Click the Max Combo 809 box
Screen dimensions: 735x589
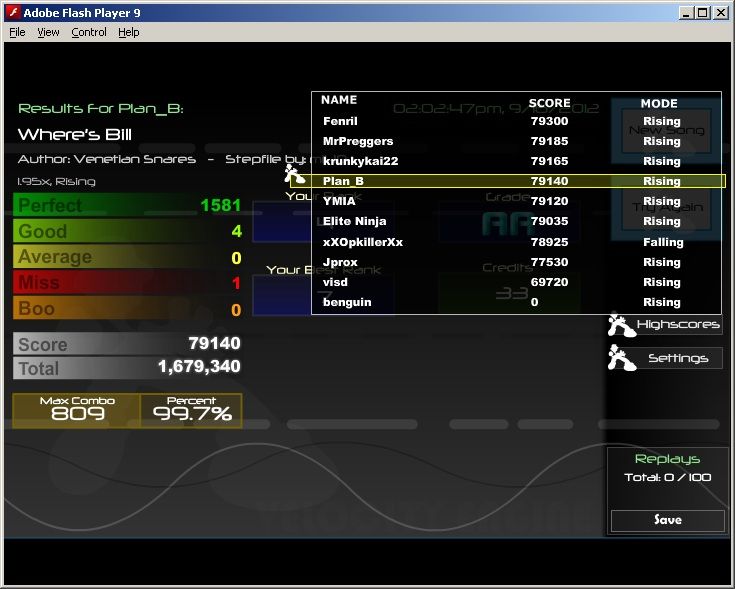[77, 410]
